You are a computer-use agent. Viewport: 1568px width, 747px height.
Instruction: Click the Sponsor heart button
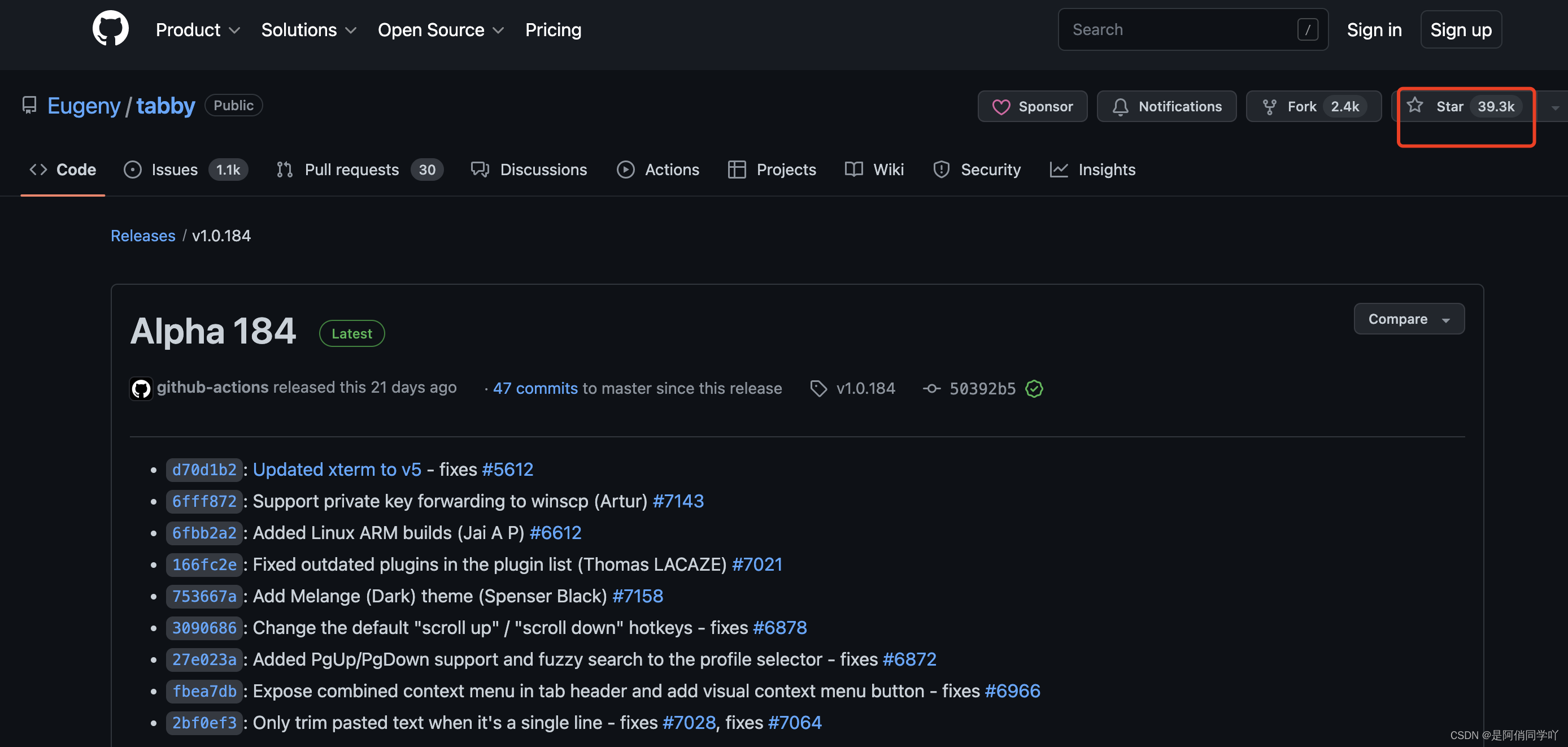1032,107
